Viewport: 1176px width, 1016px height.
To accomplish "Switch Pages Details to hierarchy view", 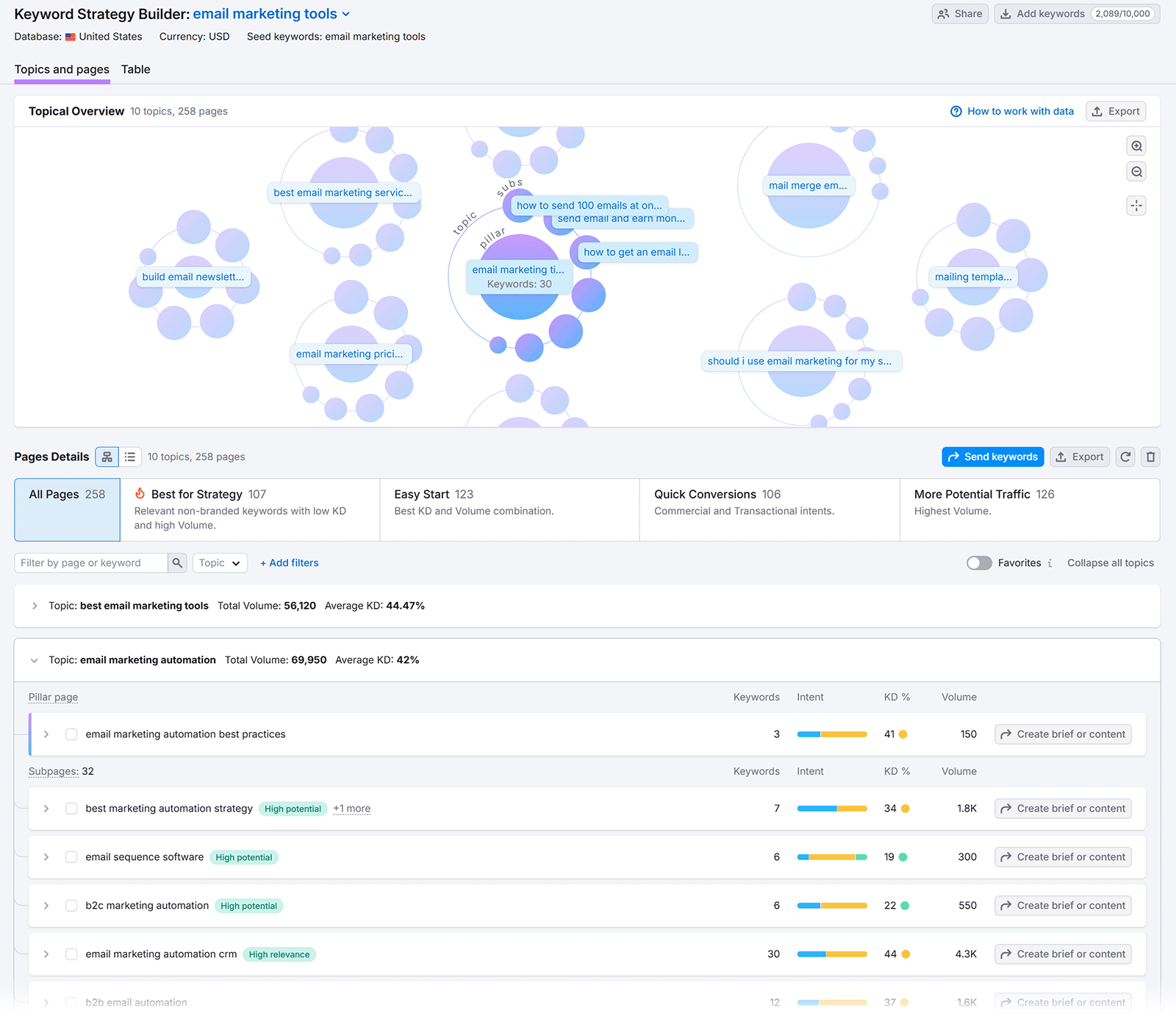I will pyautogui.click(x=107, y=457).
